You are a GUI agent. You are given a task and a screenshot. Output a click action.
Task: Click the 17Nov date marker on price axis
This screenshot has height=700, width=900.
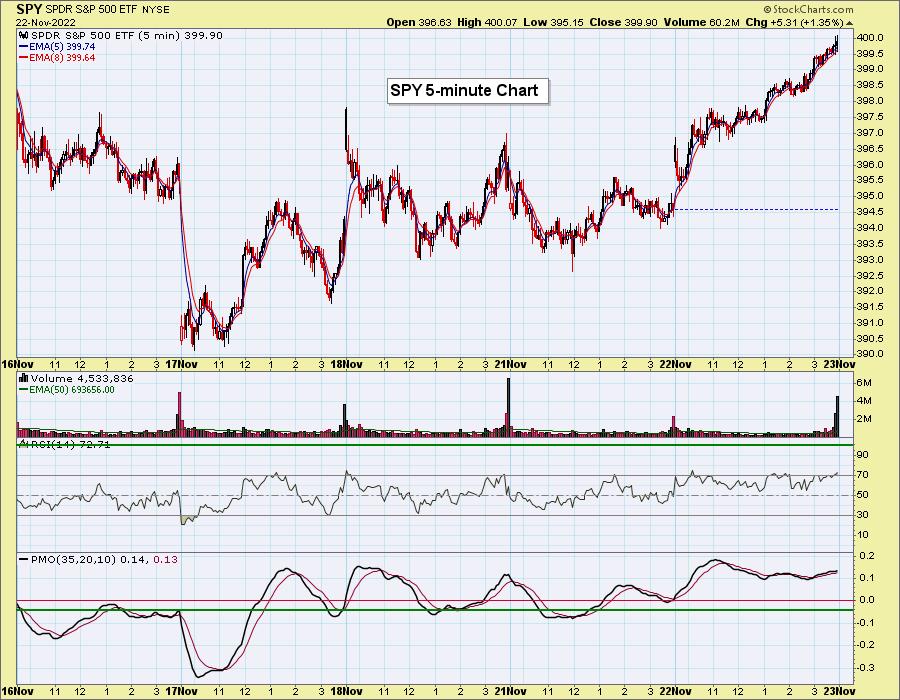coord(181,364)
